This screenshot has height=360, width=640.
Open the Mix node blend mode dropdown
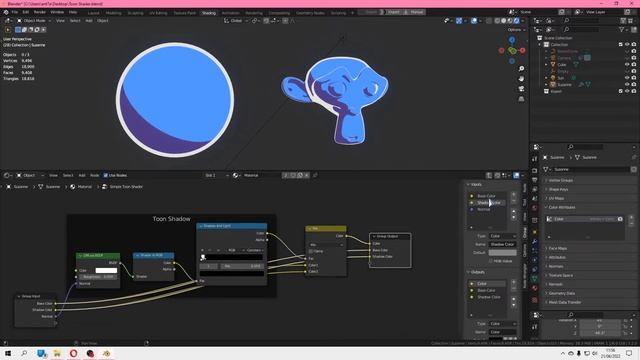(x=326, y=244)
